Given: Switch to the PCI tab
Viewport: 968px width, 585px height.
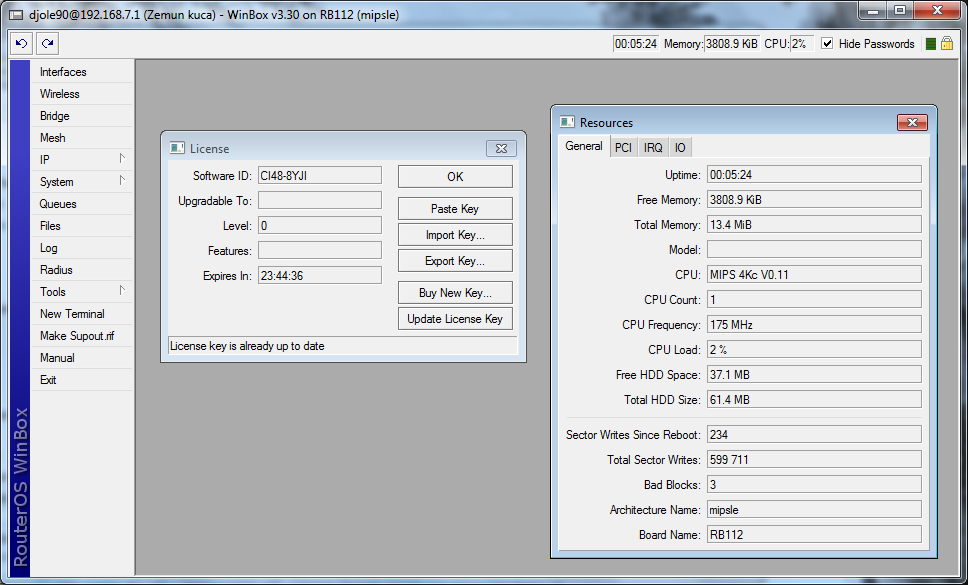Looking at the screenshot, I should click(x=624, y=147).
